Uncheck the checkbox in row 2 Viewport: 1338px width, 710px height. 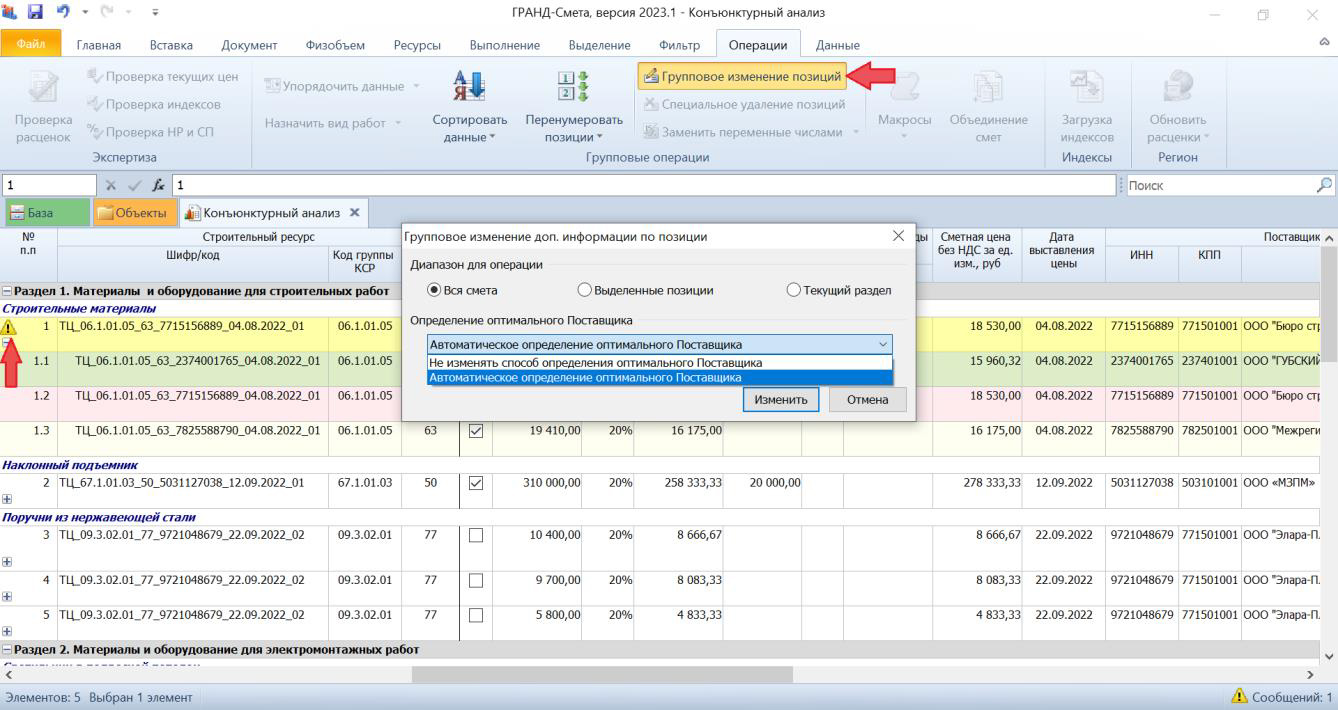point(476,483)
